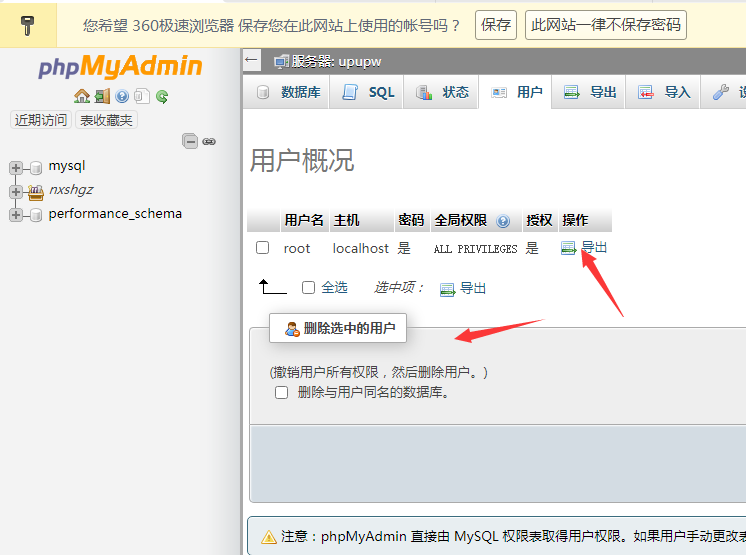Tick the checkbox for root user

pyautogui.click(x=263, y=248)
